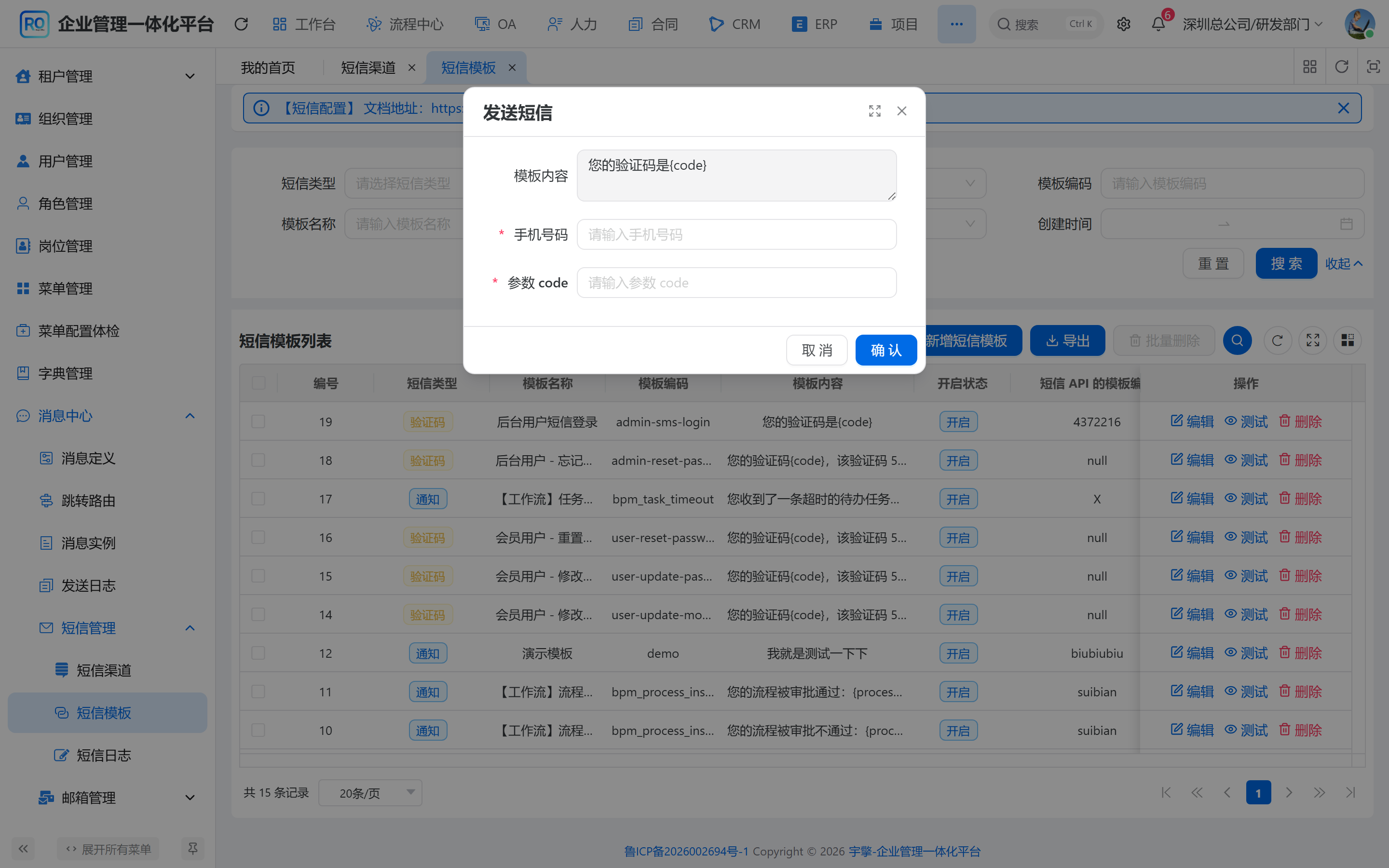
Task: Check the checkbox for row 17
Action: click(259, 498)
